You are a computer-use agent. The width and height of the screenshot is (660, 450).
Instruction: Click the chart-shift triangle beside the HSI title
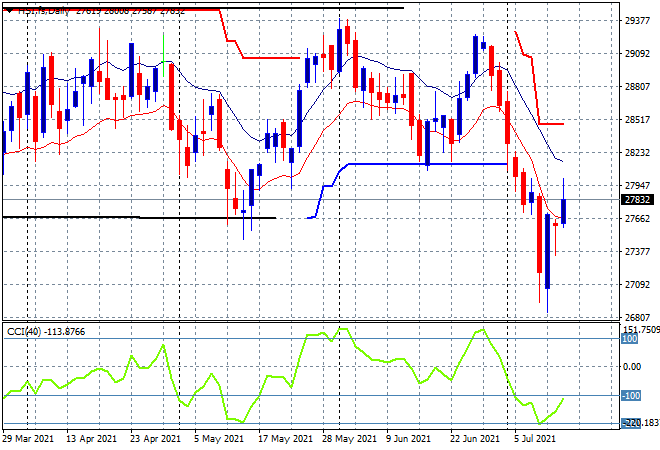9,11
